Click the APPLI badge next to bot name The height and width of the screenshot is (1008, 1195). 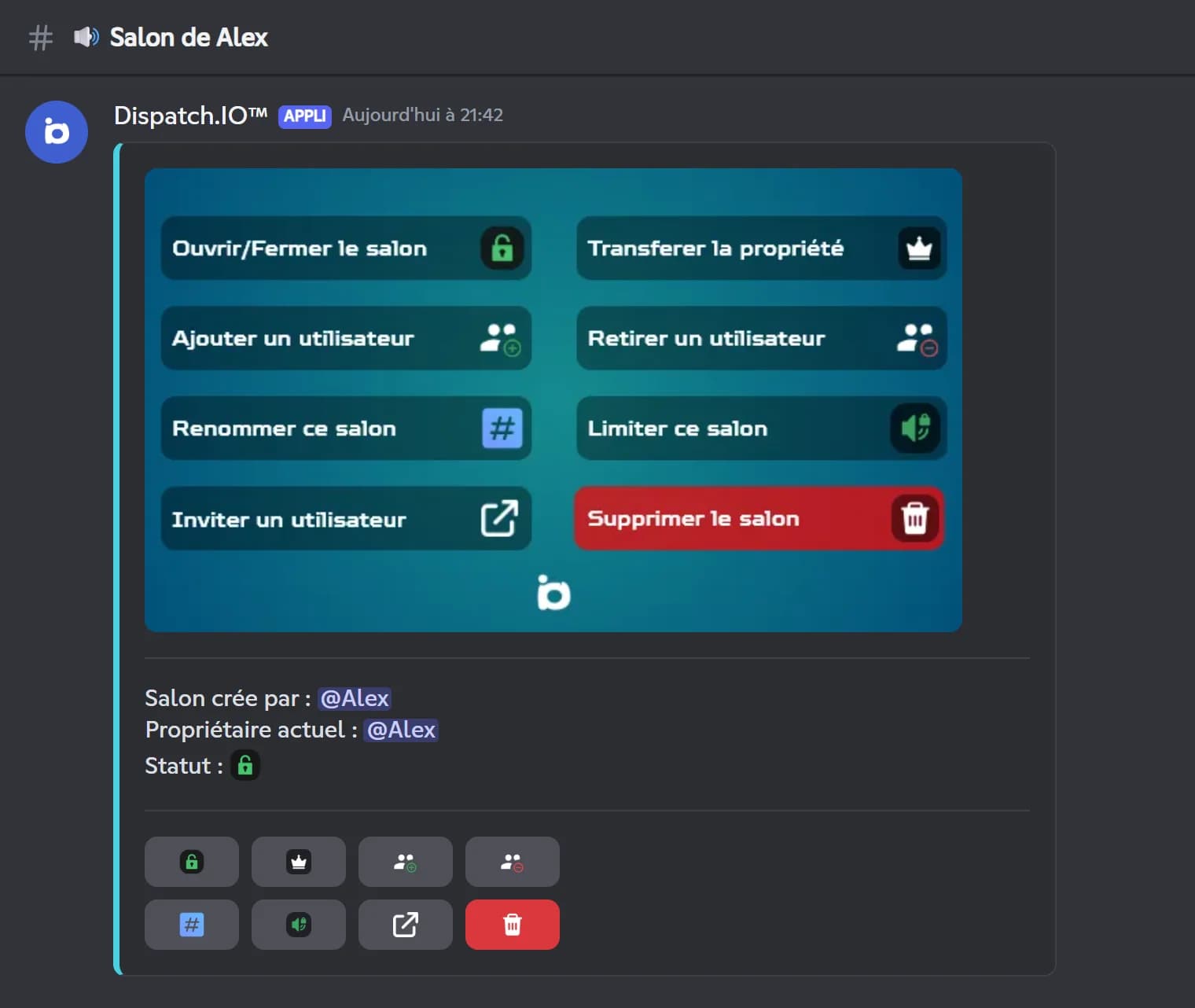(x=305, y=116)
